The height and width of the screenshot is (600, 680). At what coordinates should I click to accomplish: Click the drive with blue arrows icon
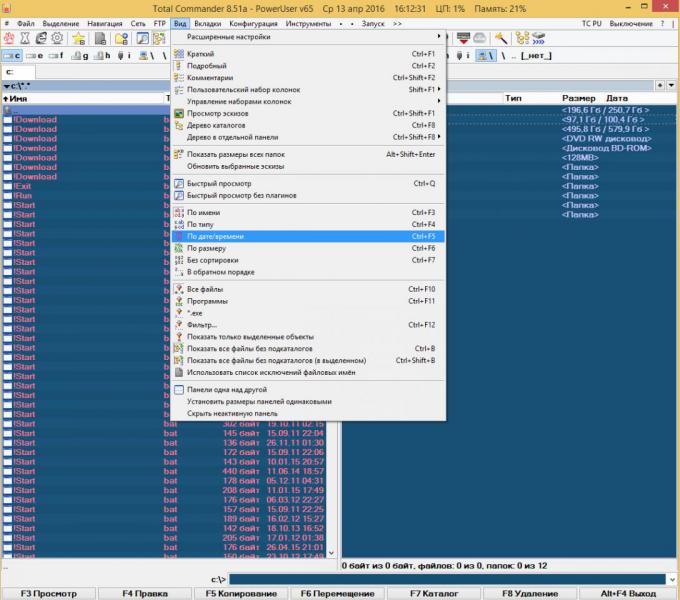tap(538, 38)
